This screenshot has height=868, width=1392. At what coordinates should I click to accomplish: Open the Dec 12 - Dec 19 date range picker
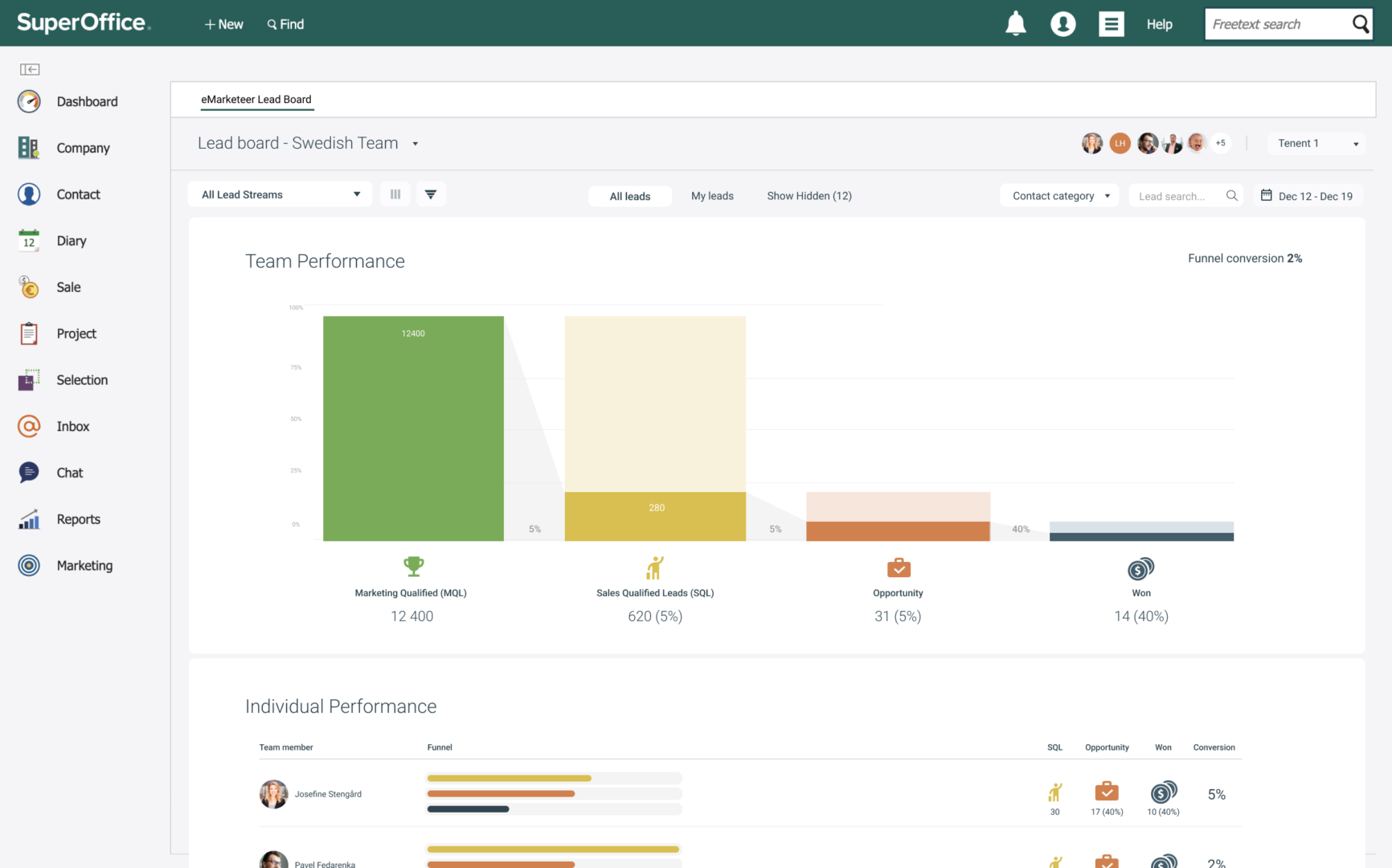(1307, 195)
